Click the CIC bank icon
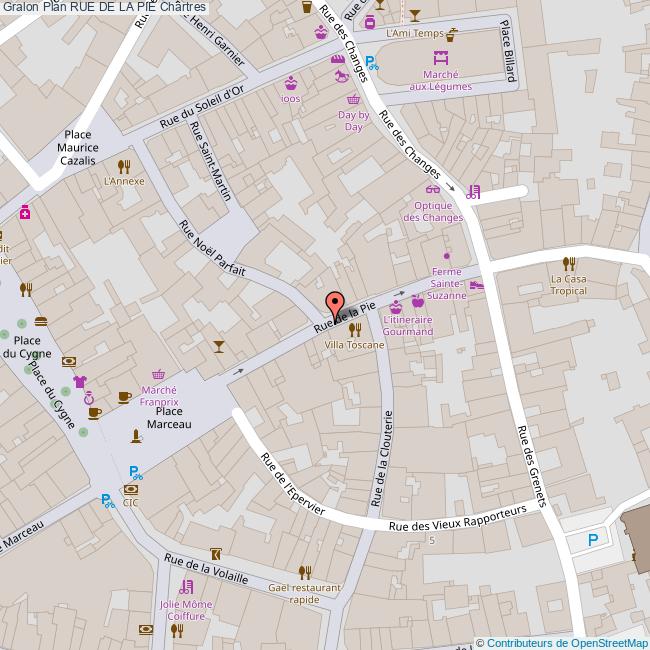This screenshot has width=650, height=650. click(130, 489)
